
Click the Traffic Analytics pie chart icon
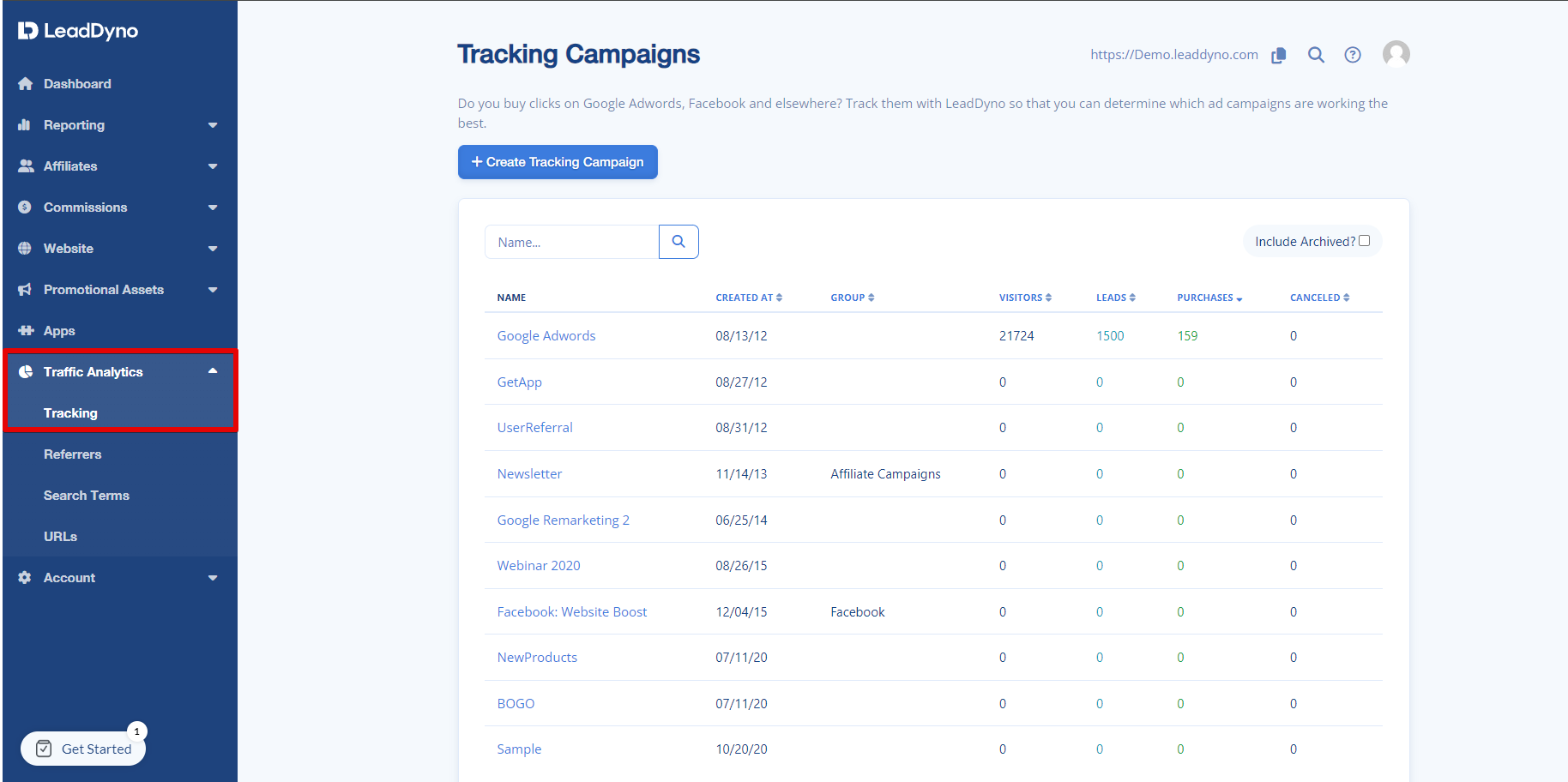pos(26,372)
